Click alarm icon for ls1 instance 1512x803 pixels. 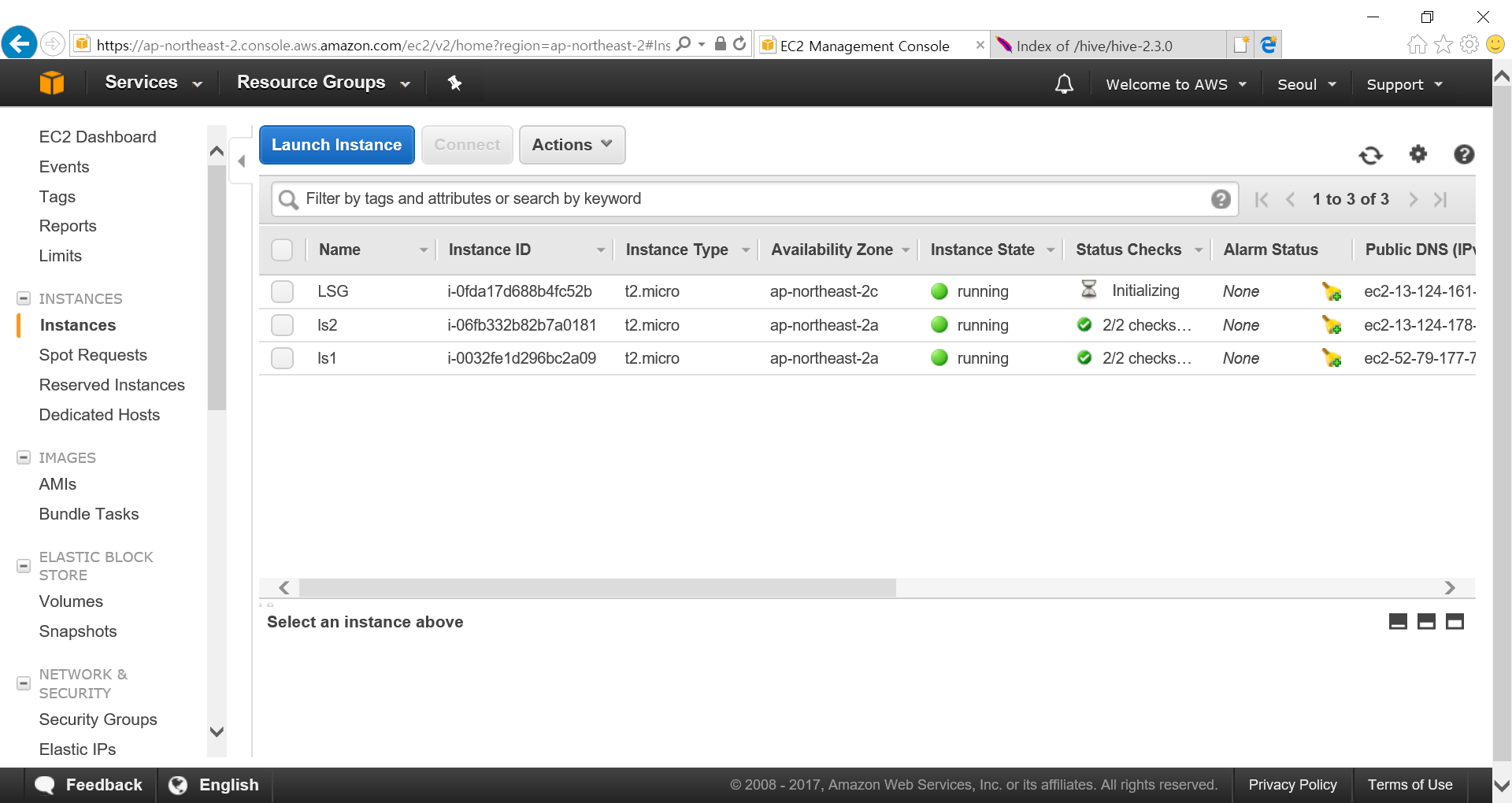click(1332, 358)
